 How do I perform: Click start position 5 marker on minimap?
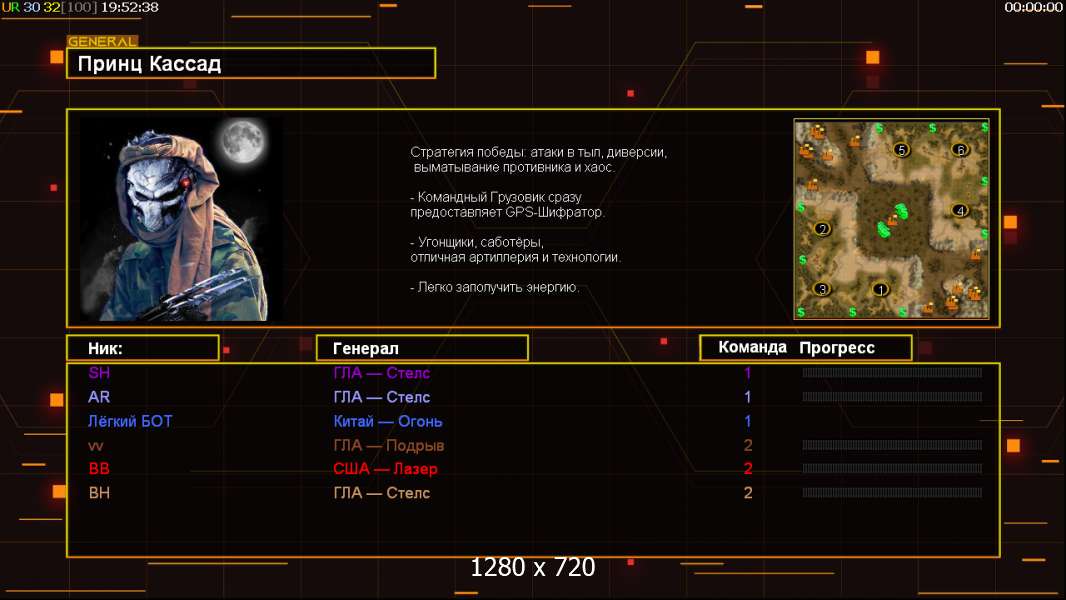(901, 149)
